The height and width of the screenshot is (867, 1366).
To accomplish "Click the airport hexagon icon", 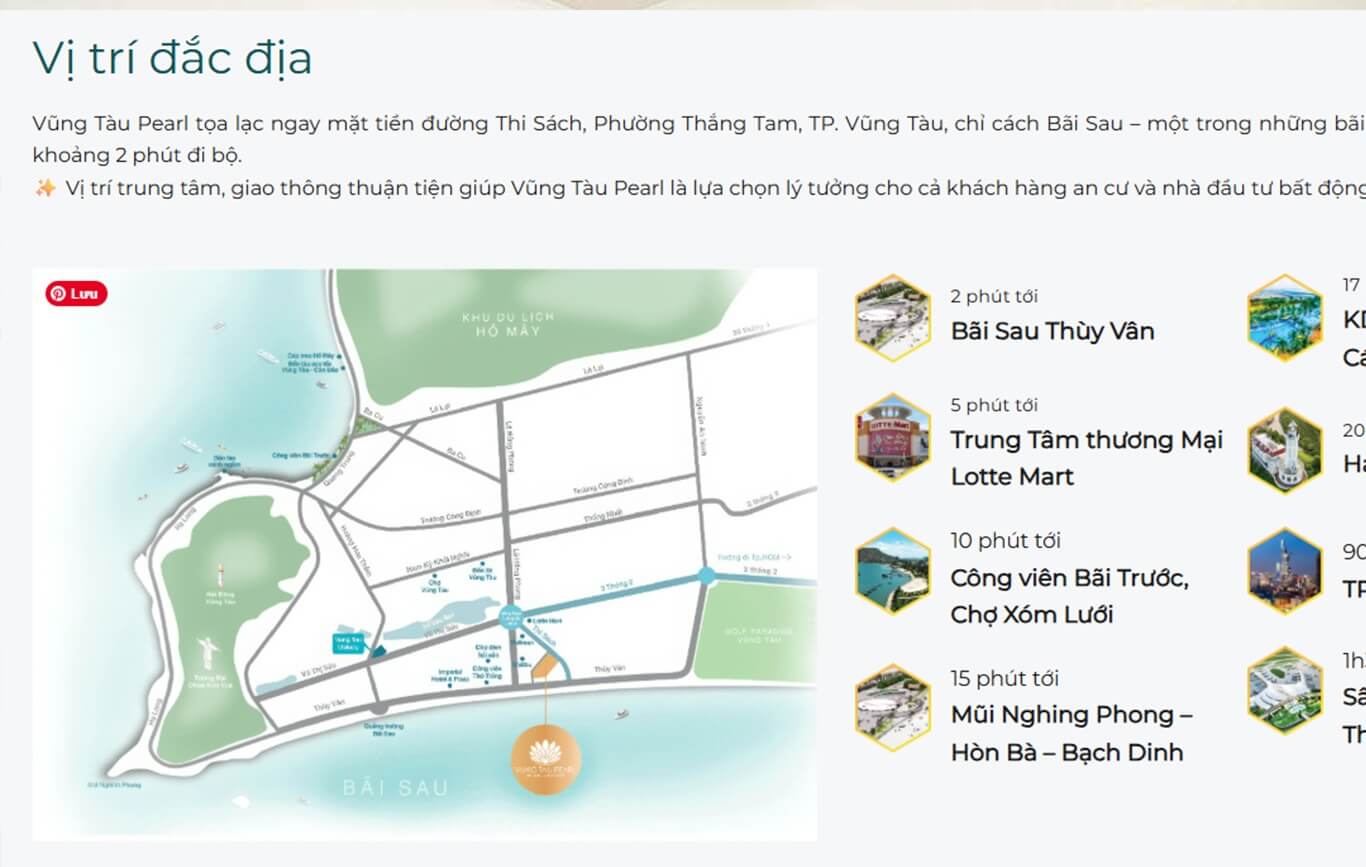I will point(1285,690).
